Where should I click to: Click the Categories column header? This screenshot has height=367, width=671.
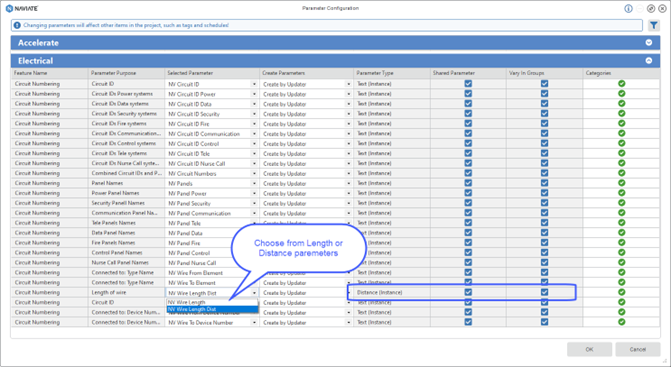point(621,73)
